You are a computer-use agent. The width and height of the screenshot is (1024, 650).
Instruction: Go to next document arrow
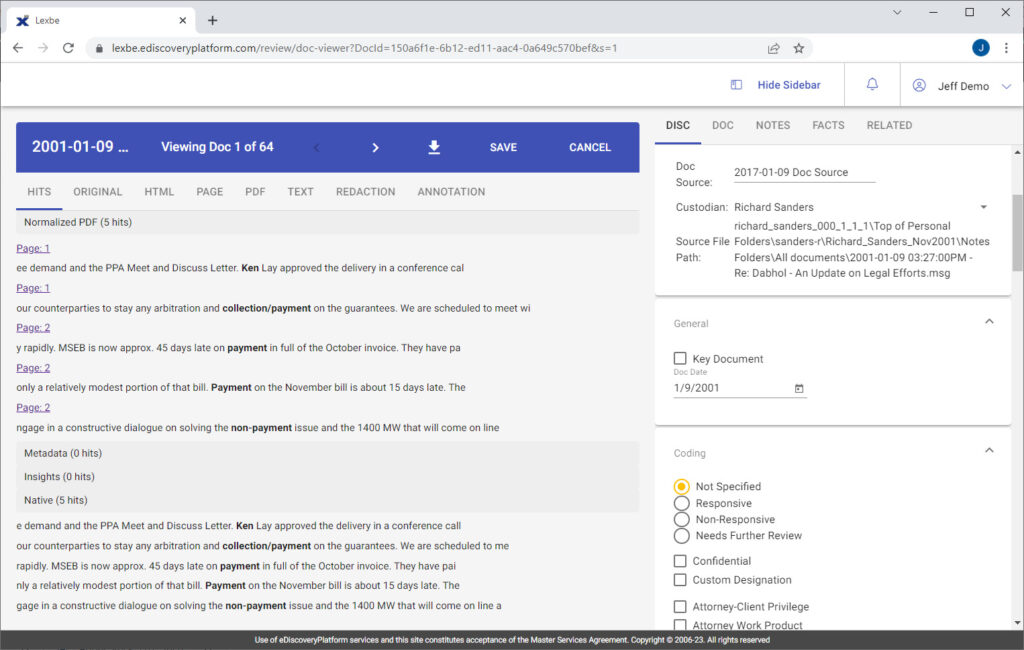click(x=375, y=148)
